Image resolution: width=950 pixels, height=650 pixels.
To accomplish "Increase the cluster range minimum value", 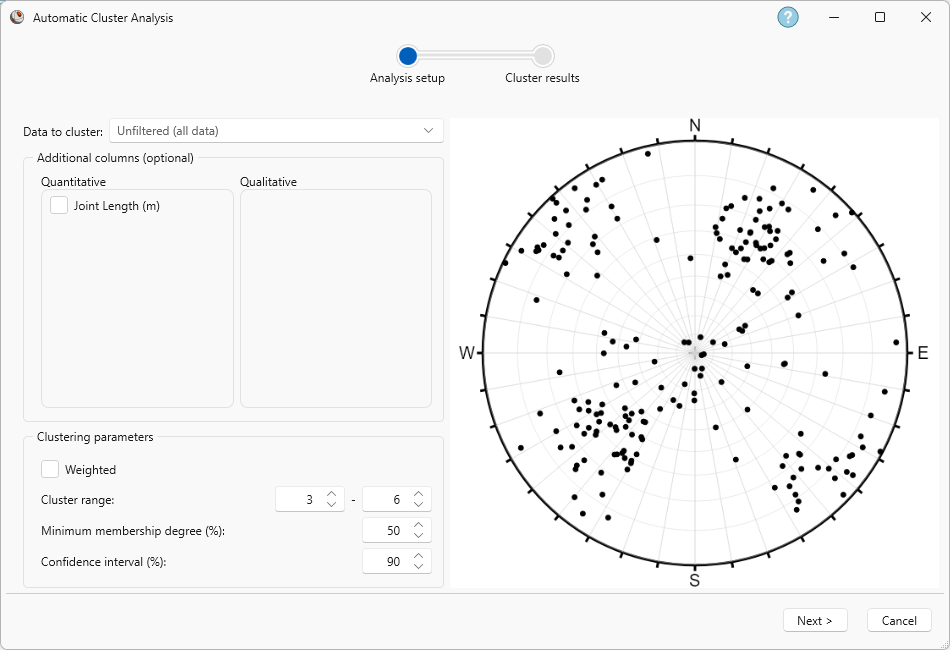I will (331, 494).
